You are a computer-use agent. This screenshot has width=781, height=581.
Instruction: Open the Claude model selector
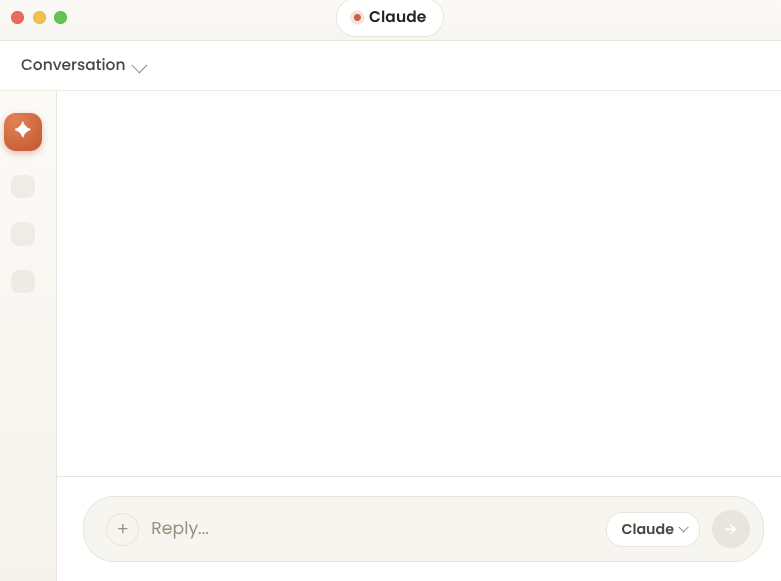pos(653,529)
